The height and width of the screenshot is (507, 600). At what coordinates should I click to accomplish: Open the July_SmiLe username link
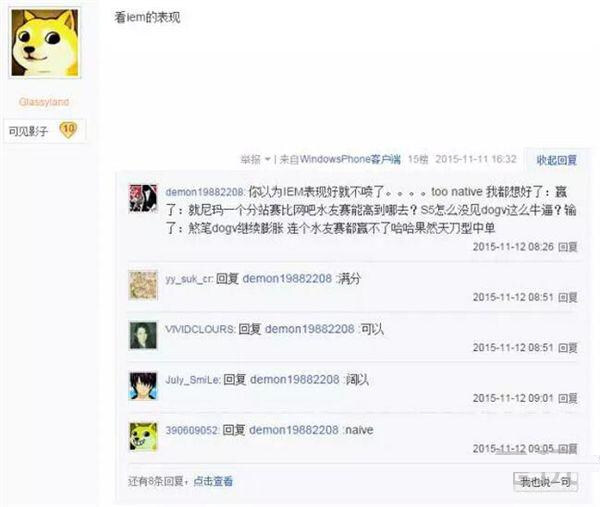click(192, 380)
